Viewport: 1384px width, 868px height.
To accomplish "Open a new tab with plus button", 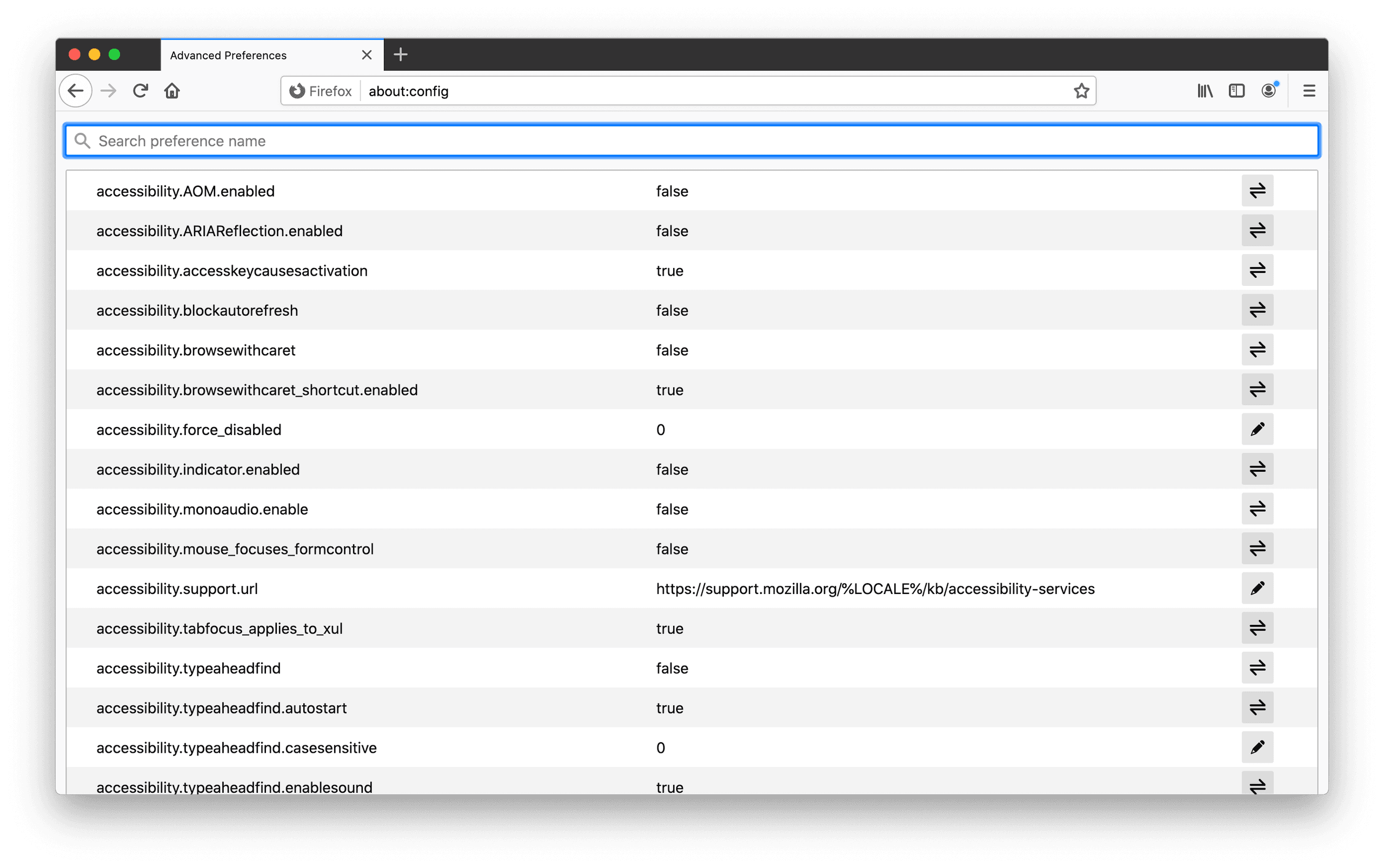I will coord(400,55).
